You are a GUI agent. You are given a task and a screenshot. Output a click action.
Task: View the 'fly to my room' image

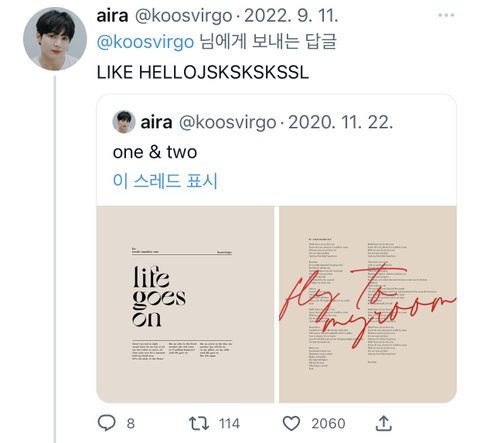tap(368, 304)
